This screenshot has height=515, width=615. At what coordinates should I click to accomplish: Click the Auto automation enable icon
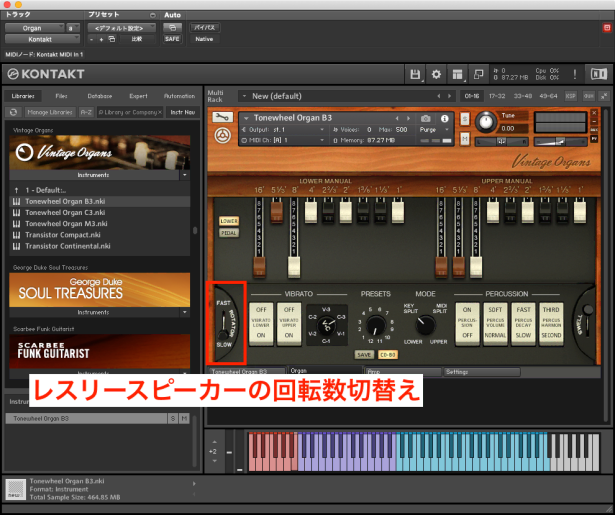coord(172,27)
